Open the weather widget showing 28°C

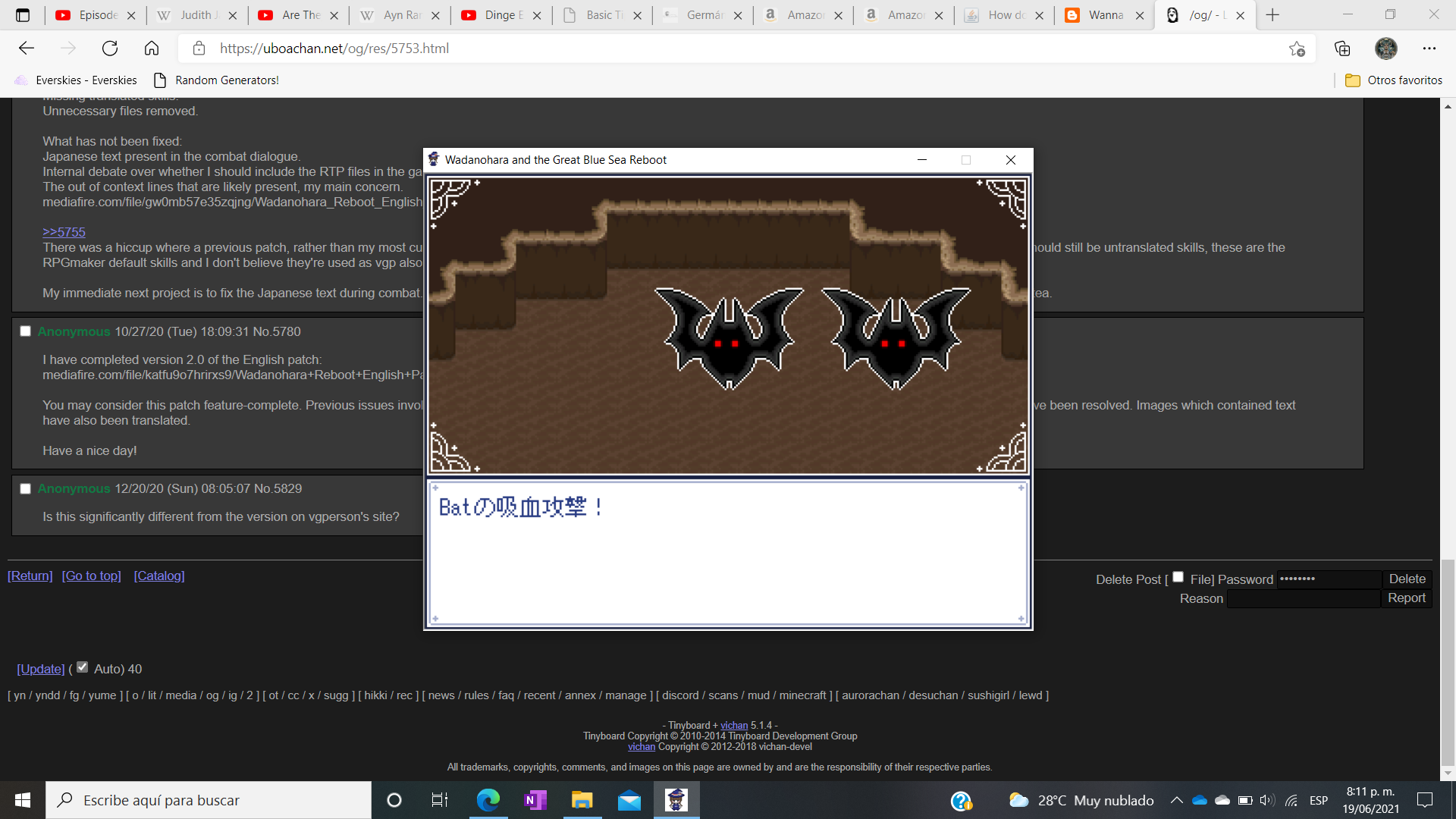click(1081, 800)
